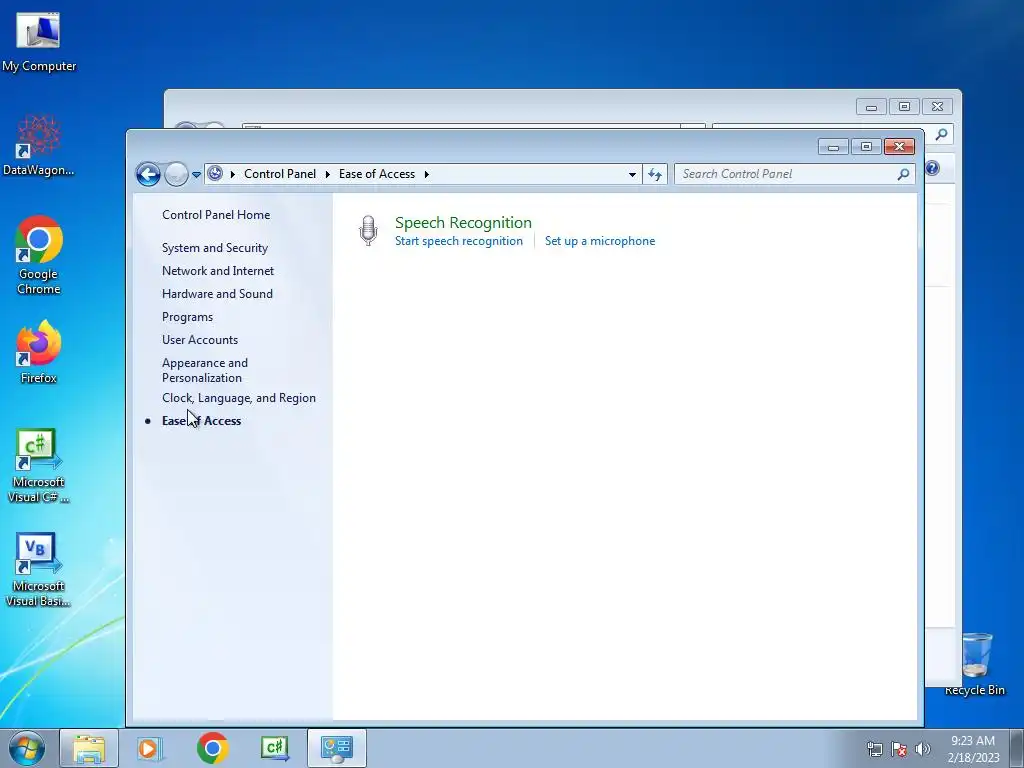Select Ease of Access breadcrumb
Screen dimensions: 1024x768
377,174
